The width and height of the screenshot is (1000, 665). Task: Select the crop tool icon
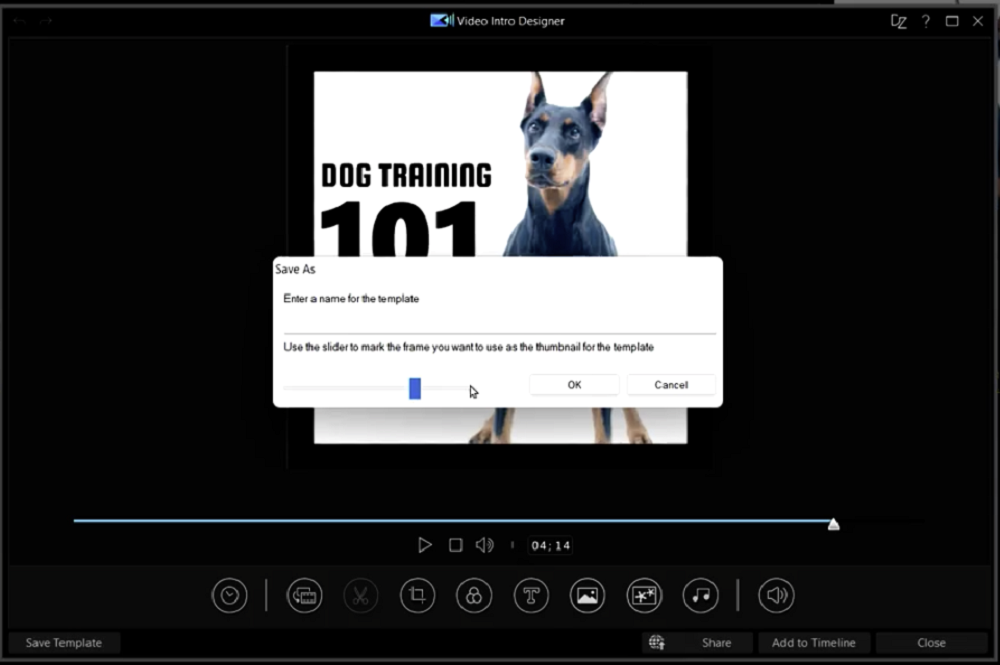pos(418,596)
